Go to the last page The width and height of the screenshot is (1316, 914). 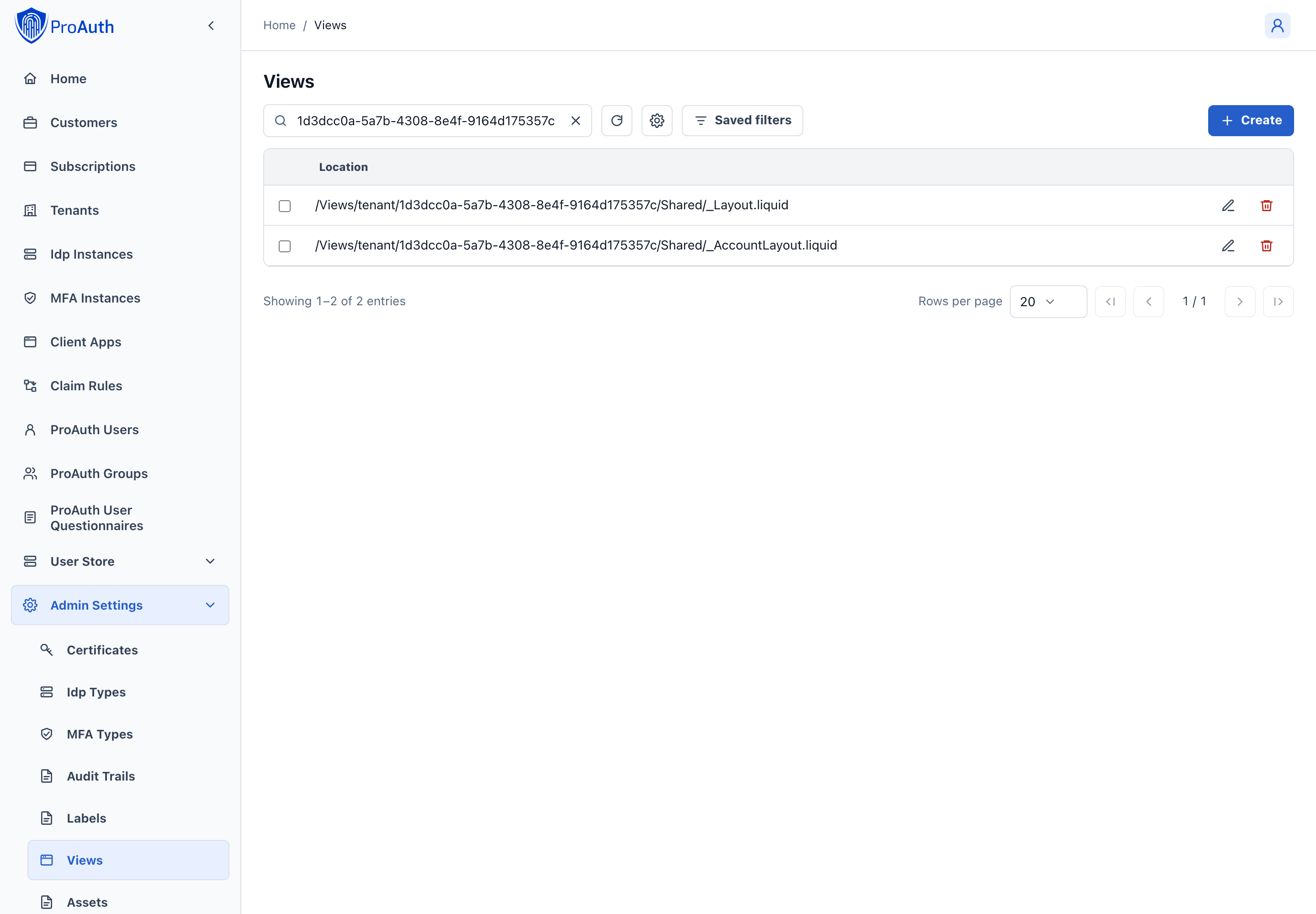click(1278, 302)
